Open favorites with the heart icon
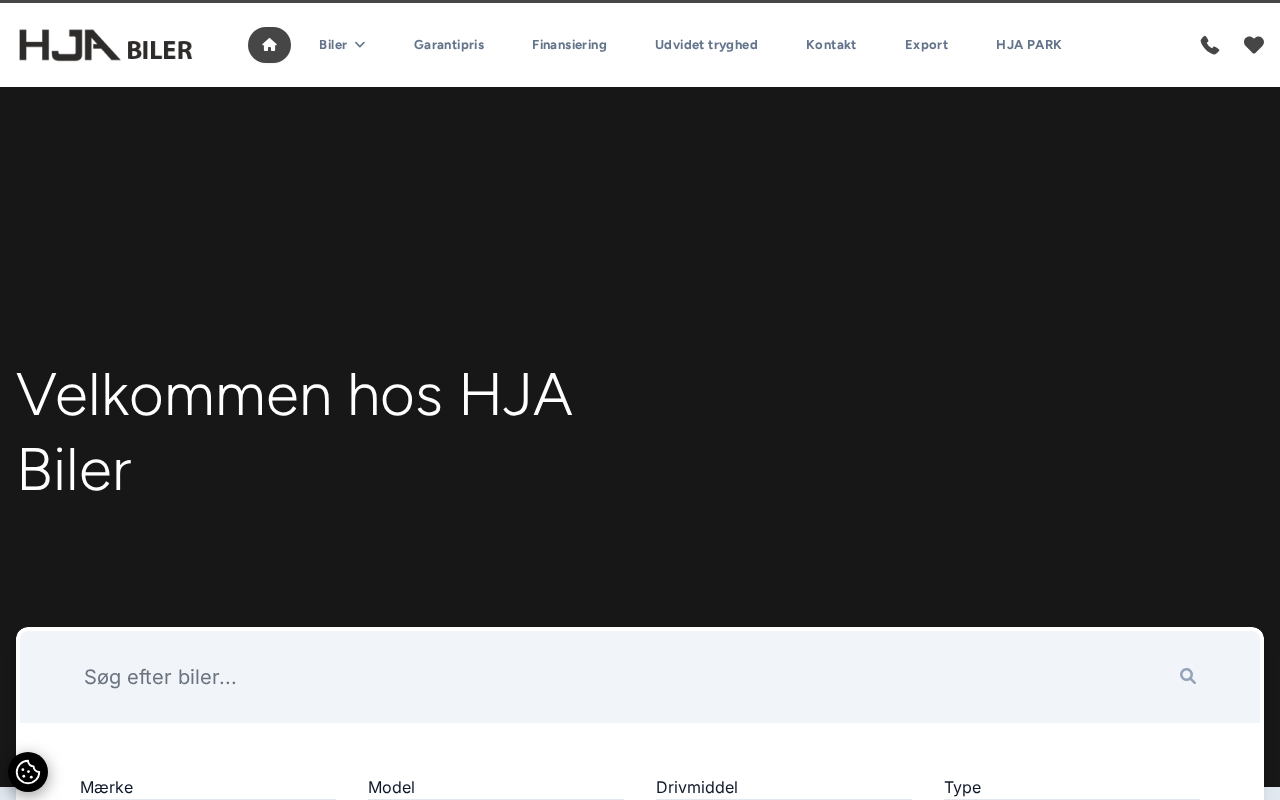Image resolution: width=1280 pixels, height=800 pixels. pos(1254,45)
